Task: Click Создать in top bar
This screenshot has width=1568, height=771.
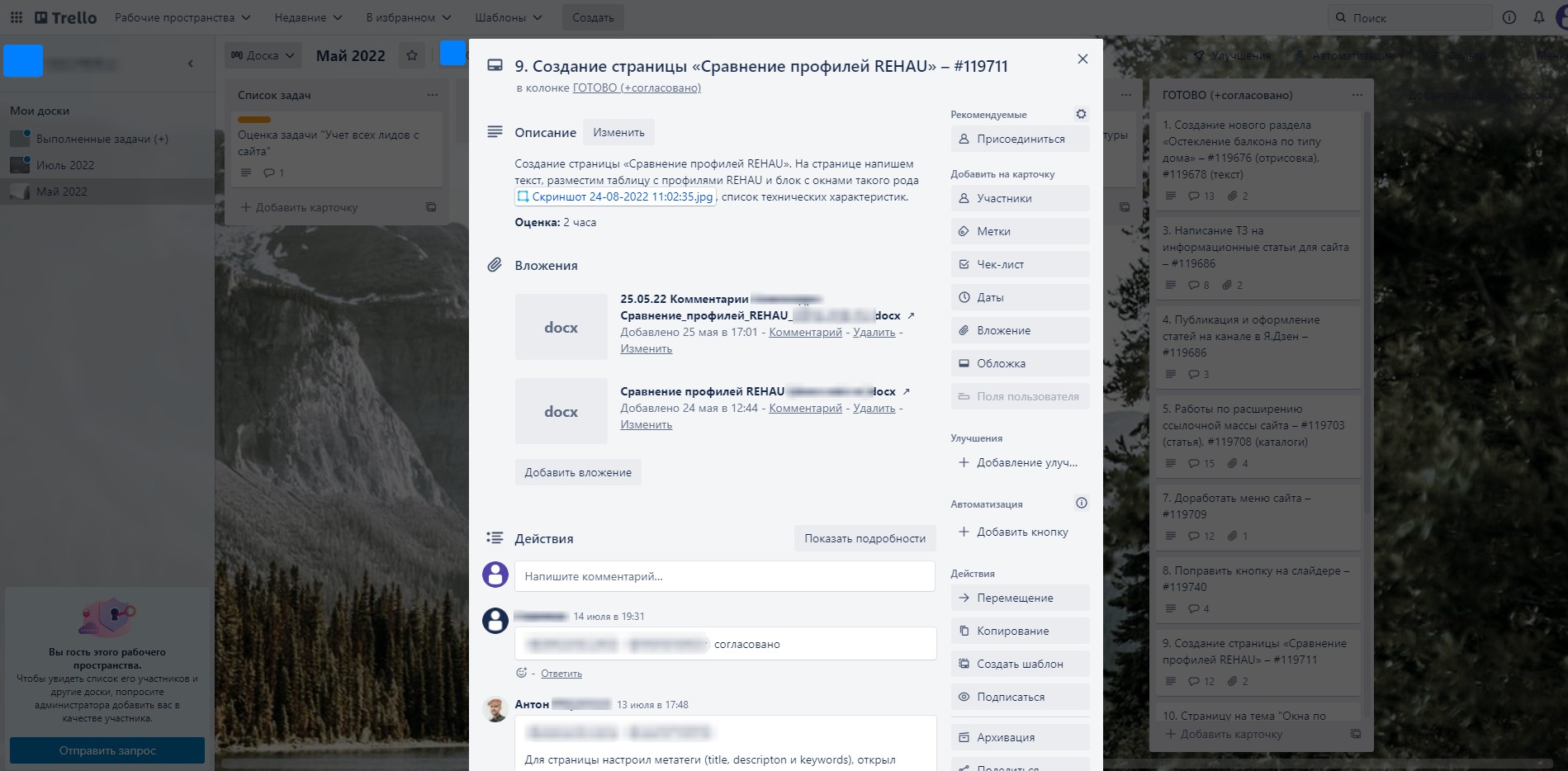Action: click(593, 17)
